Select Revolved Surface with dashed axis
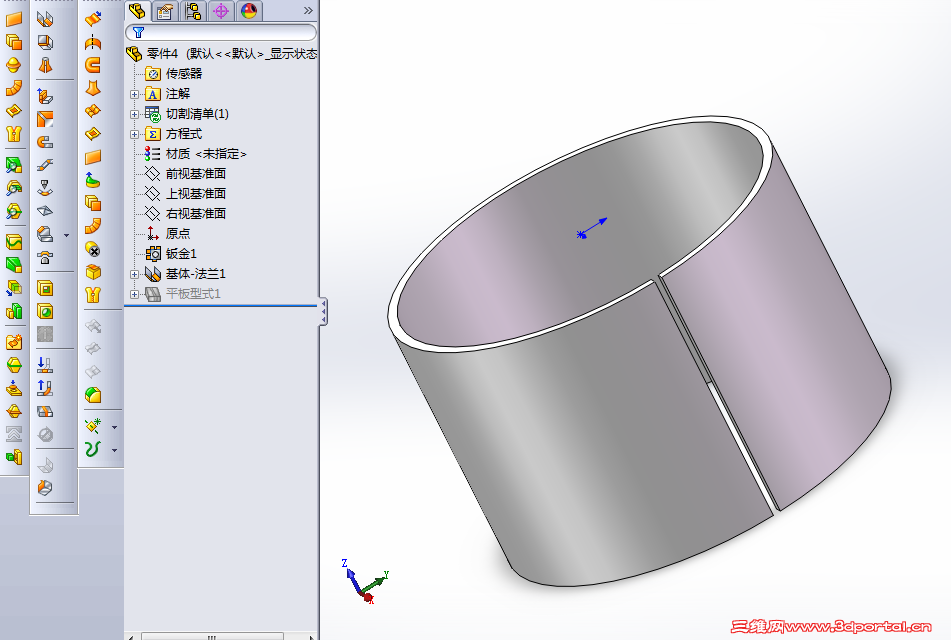951x640 pixels. pos(93,42)
